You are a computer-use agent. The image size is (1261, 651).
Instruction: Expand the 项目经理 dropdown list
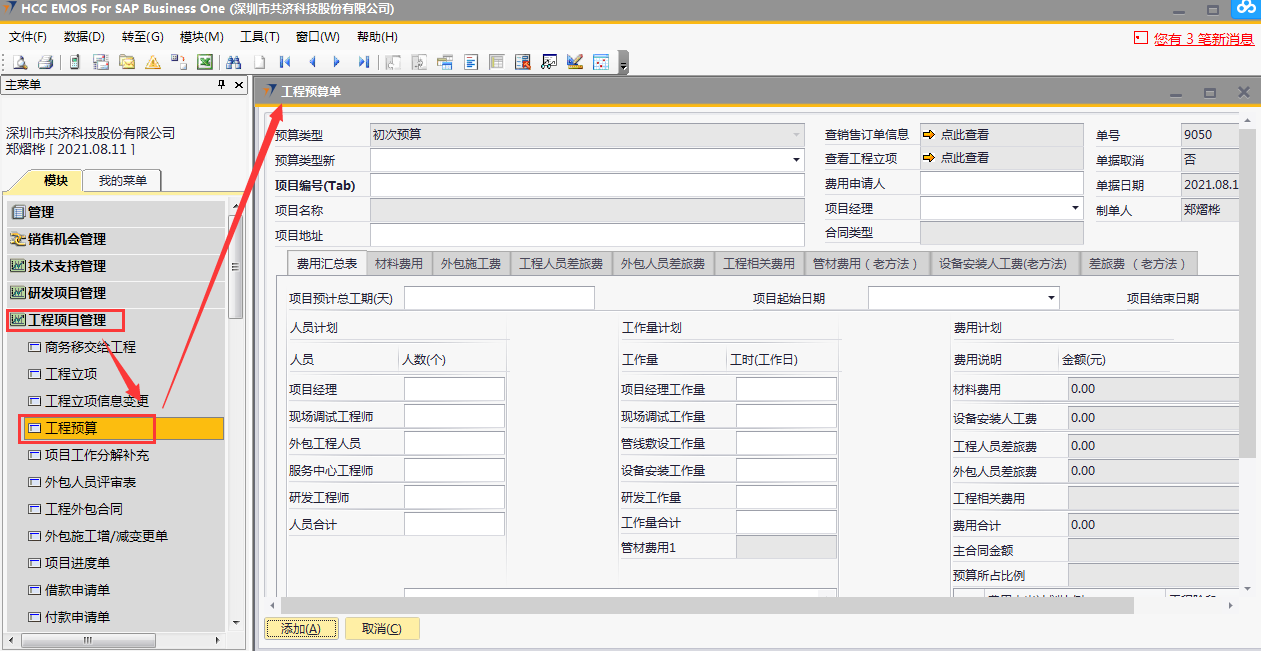tap(1076, 208)
